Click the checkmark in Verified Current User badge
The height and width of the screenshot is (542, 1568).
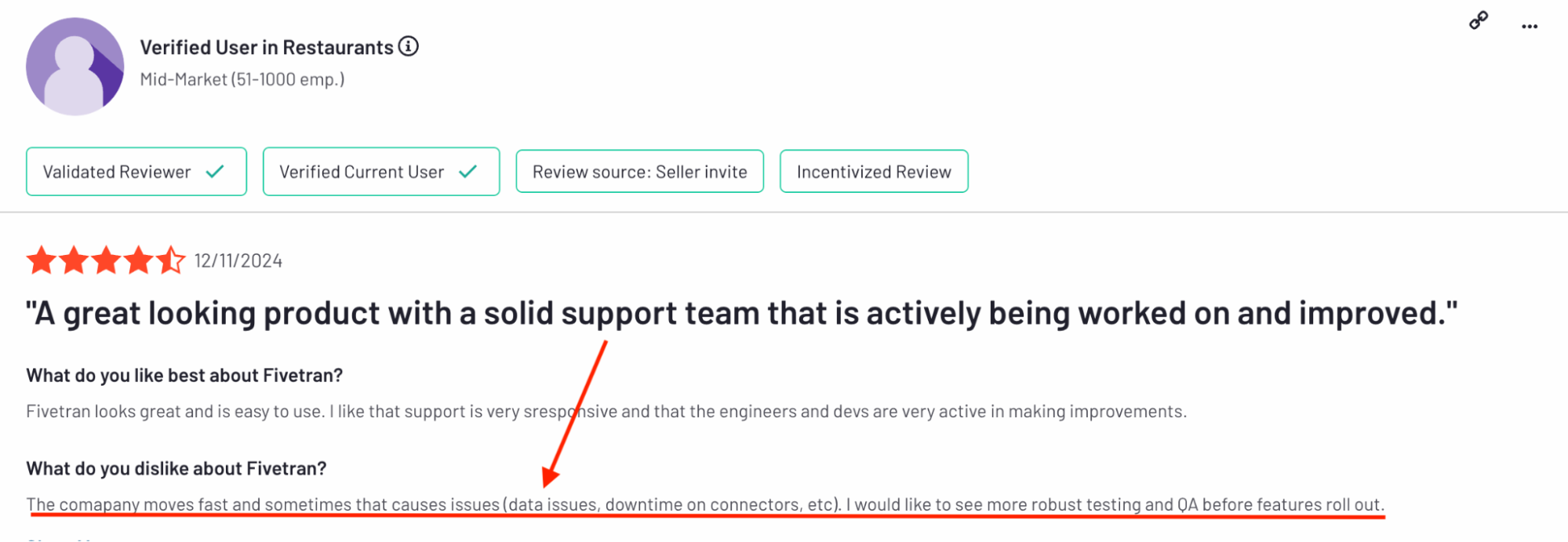click(x=468, y=171)
